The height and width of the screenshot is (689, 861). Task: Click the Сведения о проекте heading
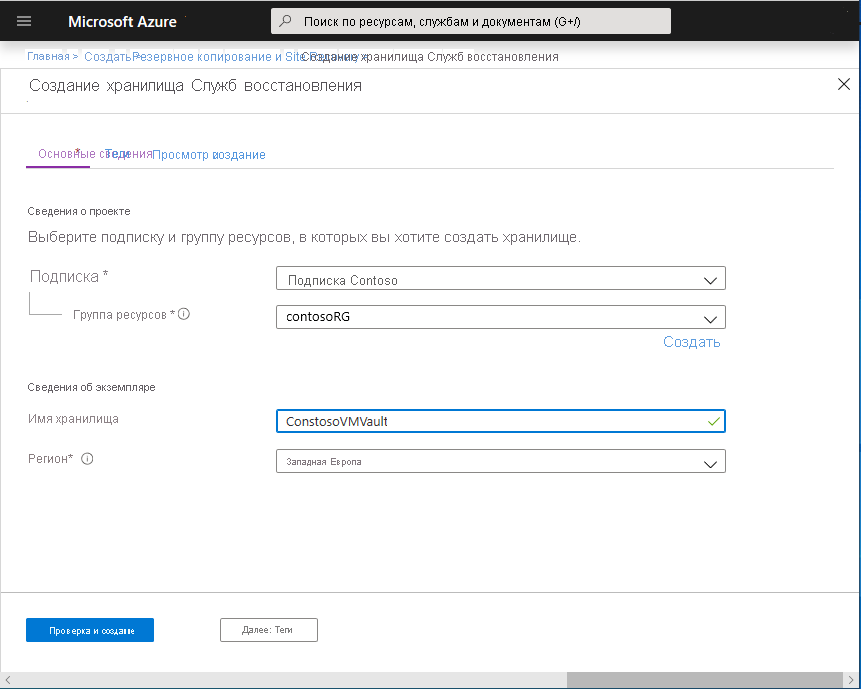[79, 211]
